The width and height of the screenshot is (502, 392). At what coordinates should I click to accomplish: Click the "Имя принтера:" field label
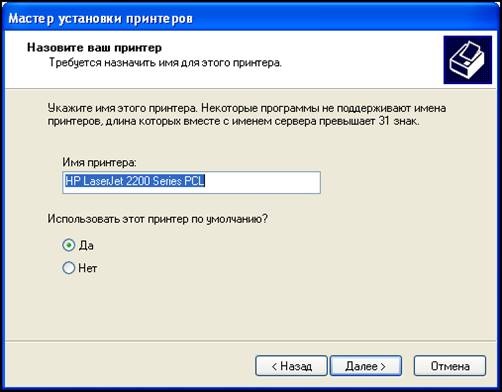(99, 163)
